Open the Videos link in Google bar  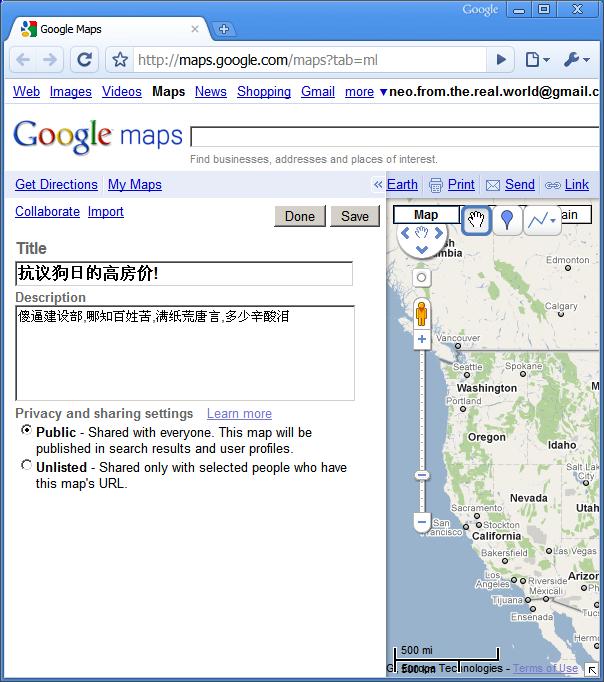click(x=122, y=91)
